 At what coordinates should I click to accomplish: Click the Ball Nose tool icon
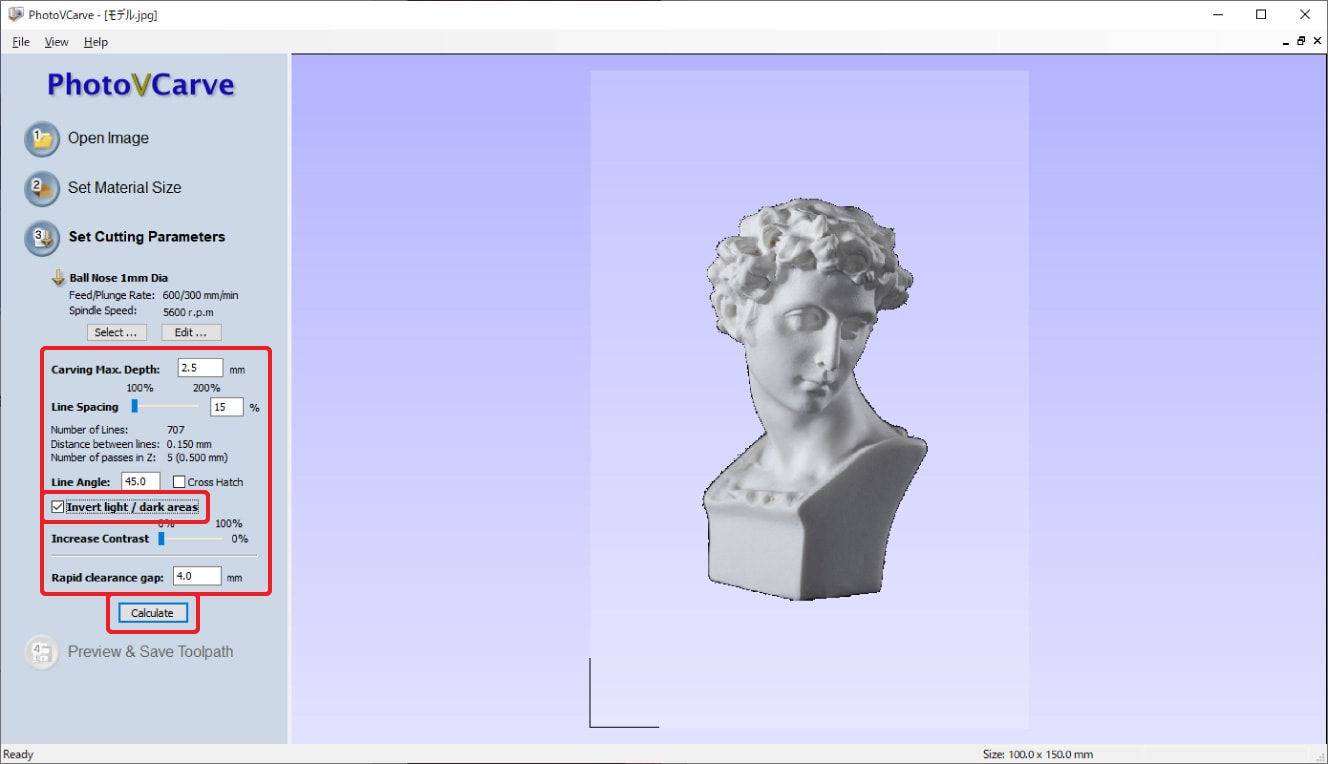point(58,278)
